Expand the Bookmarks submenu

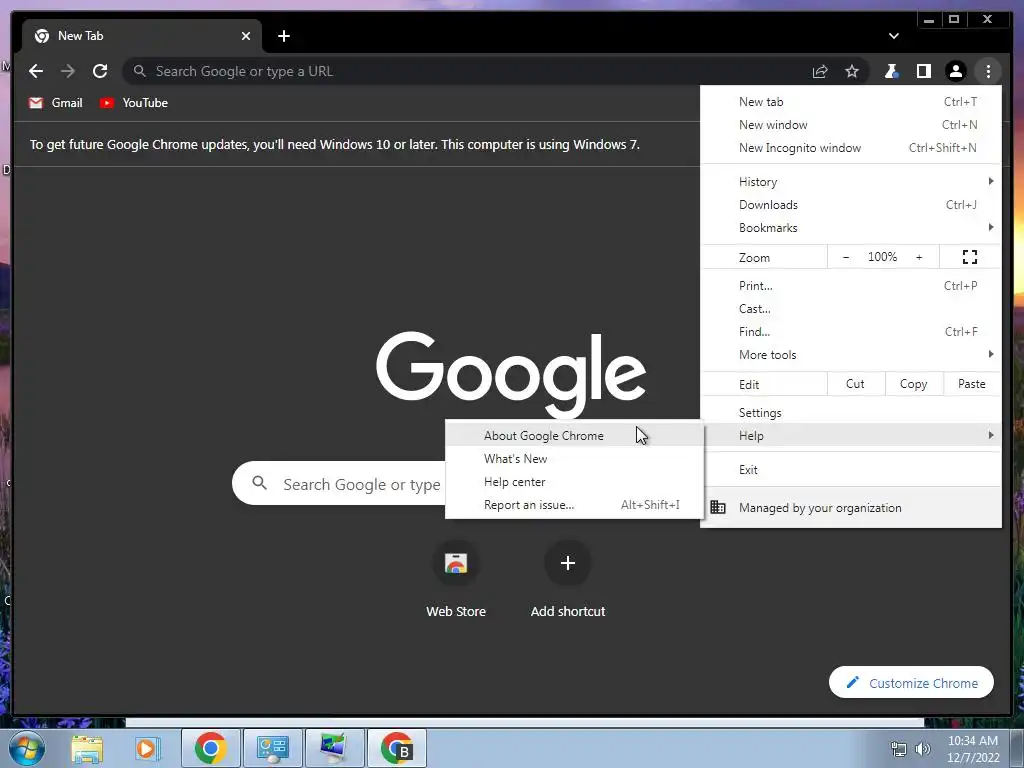[x=851, y=227]
